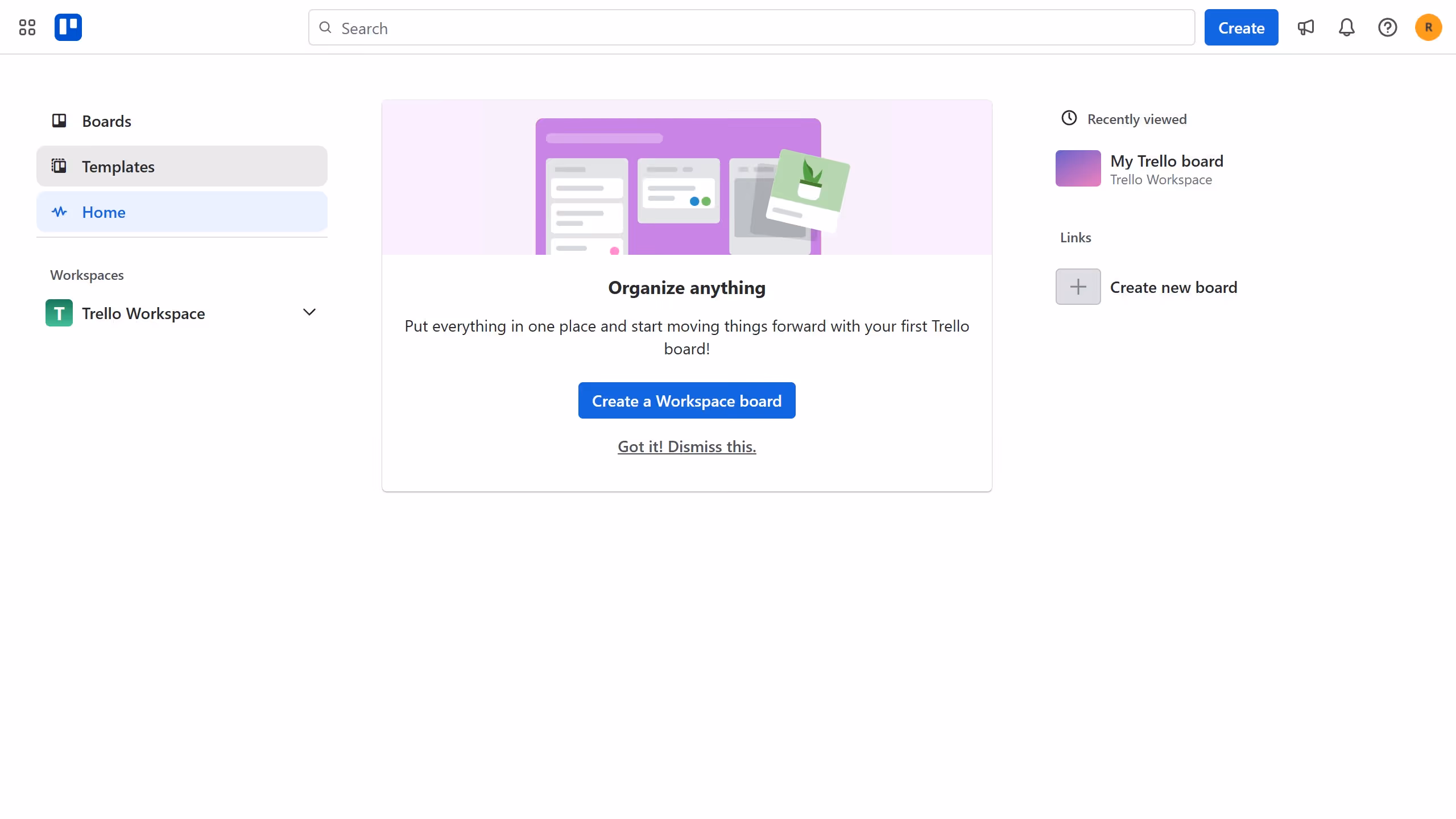This screenshot has height=819, width=1456.
Task: Click the purple My Trello board thumbnail
Action: pyautogui.click(x=1078, y=168)
